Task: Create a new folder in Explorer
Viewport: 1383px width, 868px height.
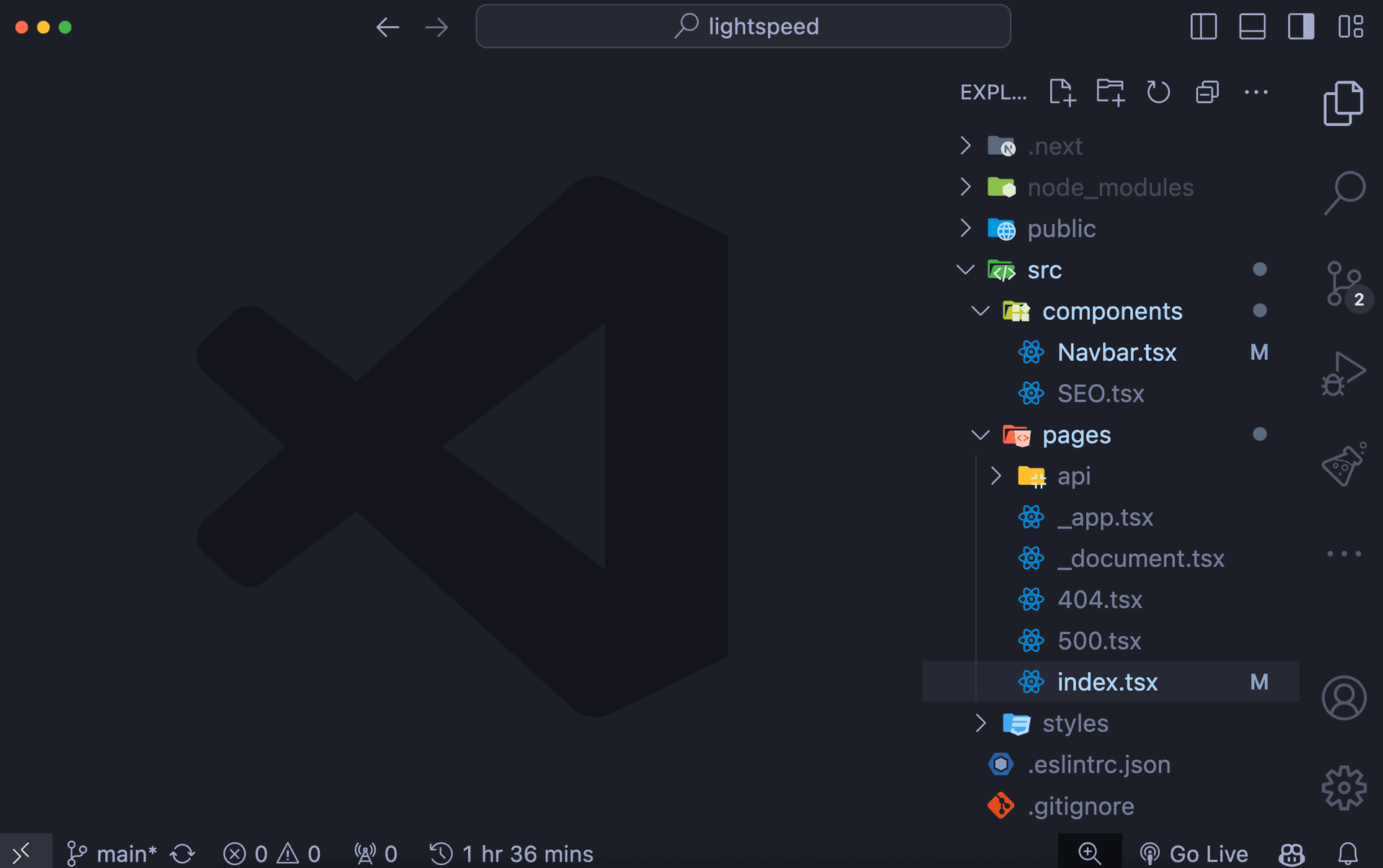Action: tap(1110, 92)
